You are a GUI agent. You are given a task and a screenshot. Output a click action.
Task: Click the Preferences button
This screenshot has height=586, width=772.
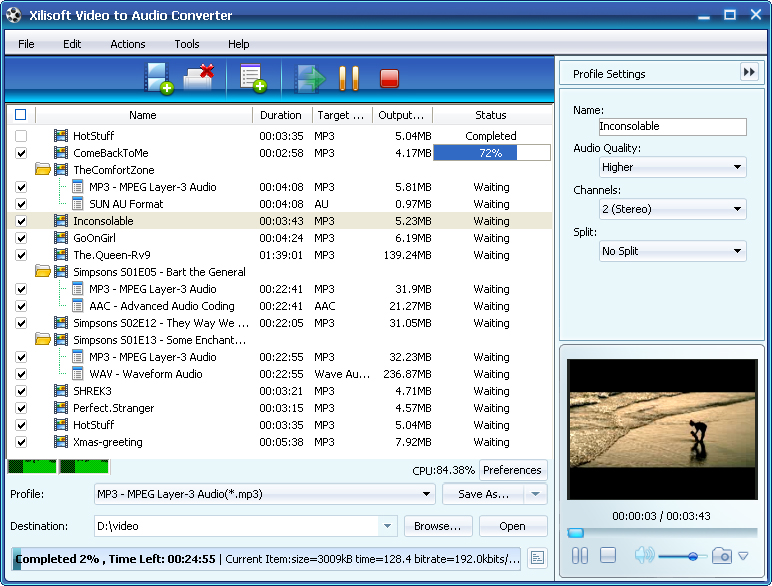point(512,470)
